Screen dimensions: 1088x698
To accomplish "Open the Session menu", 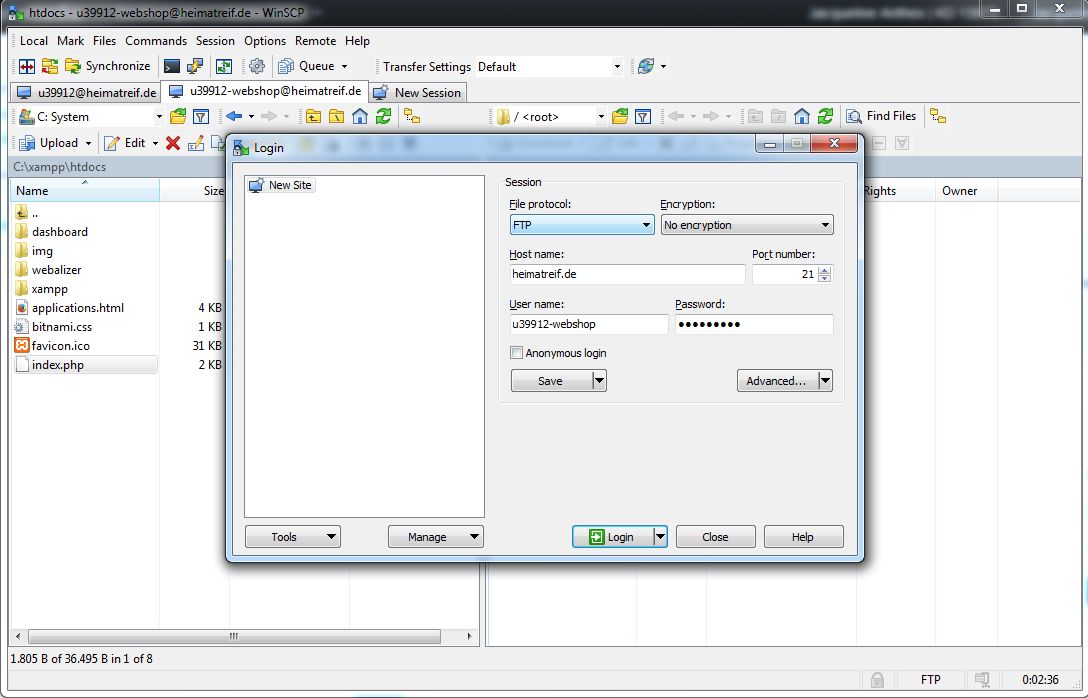I will (215, 41).
